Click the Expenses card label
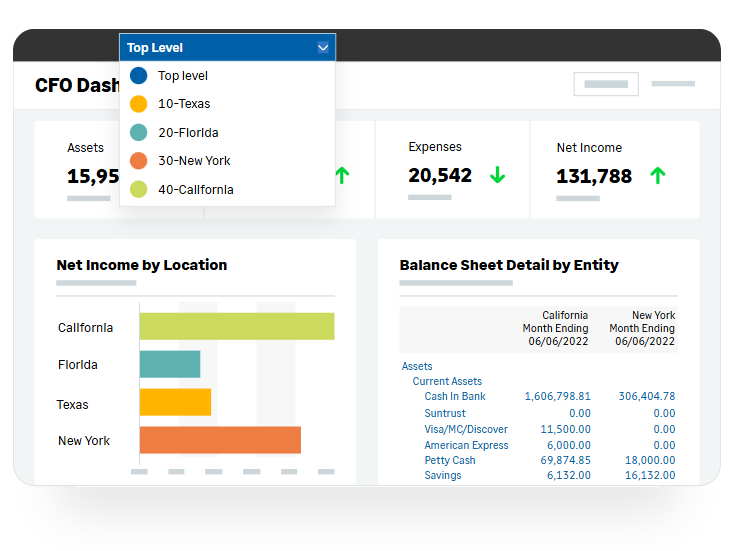Screen dimensions: 736x551 coord(435,147)
